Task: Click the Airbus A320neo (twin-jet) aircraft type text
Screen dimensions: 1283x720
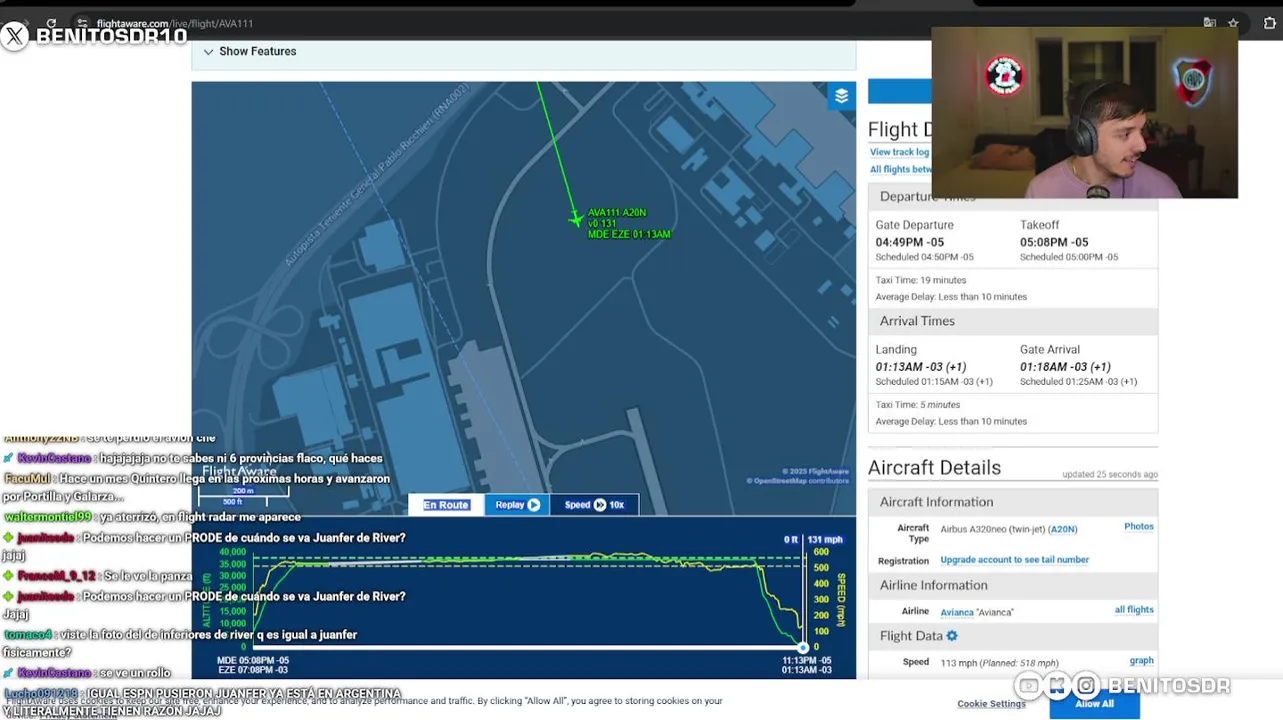Action: click(992, 529)
